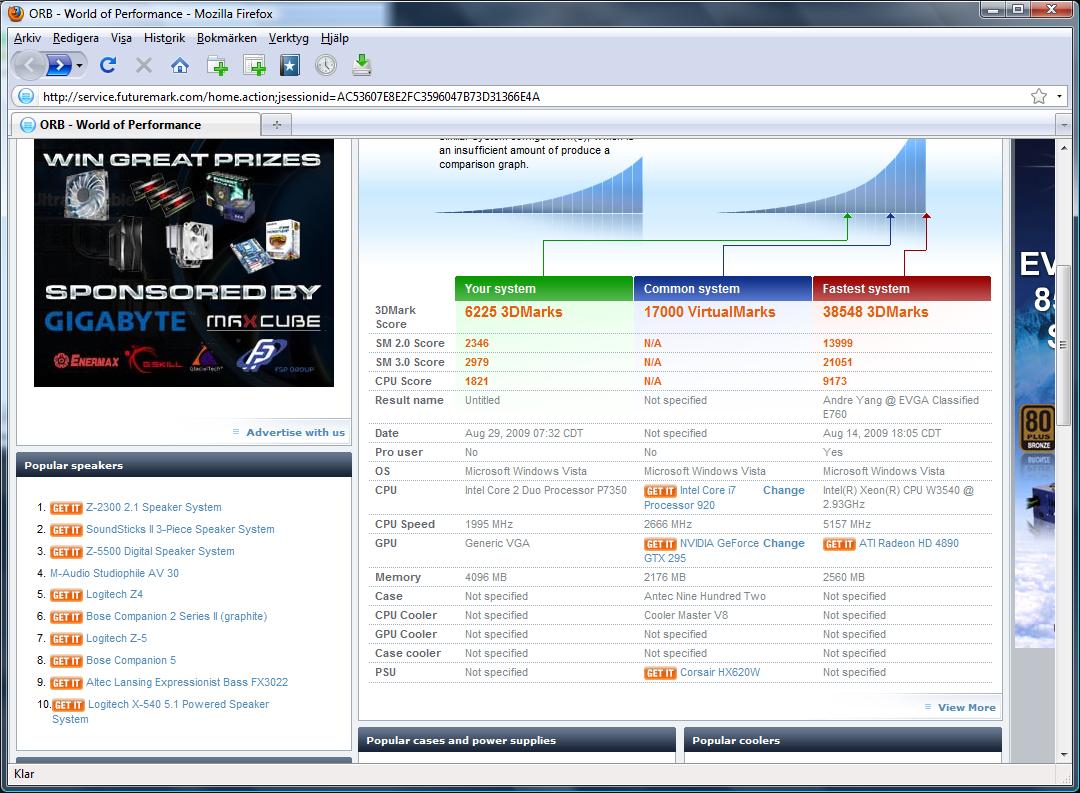Click the Advertise with us link

tap(295, 433)
